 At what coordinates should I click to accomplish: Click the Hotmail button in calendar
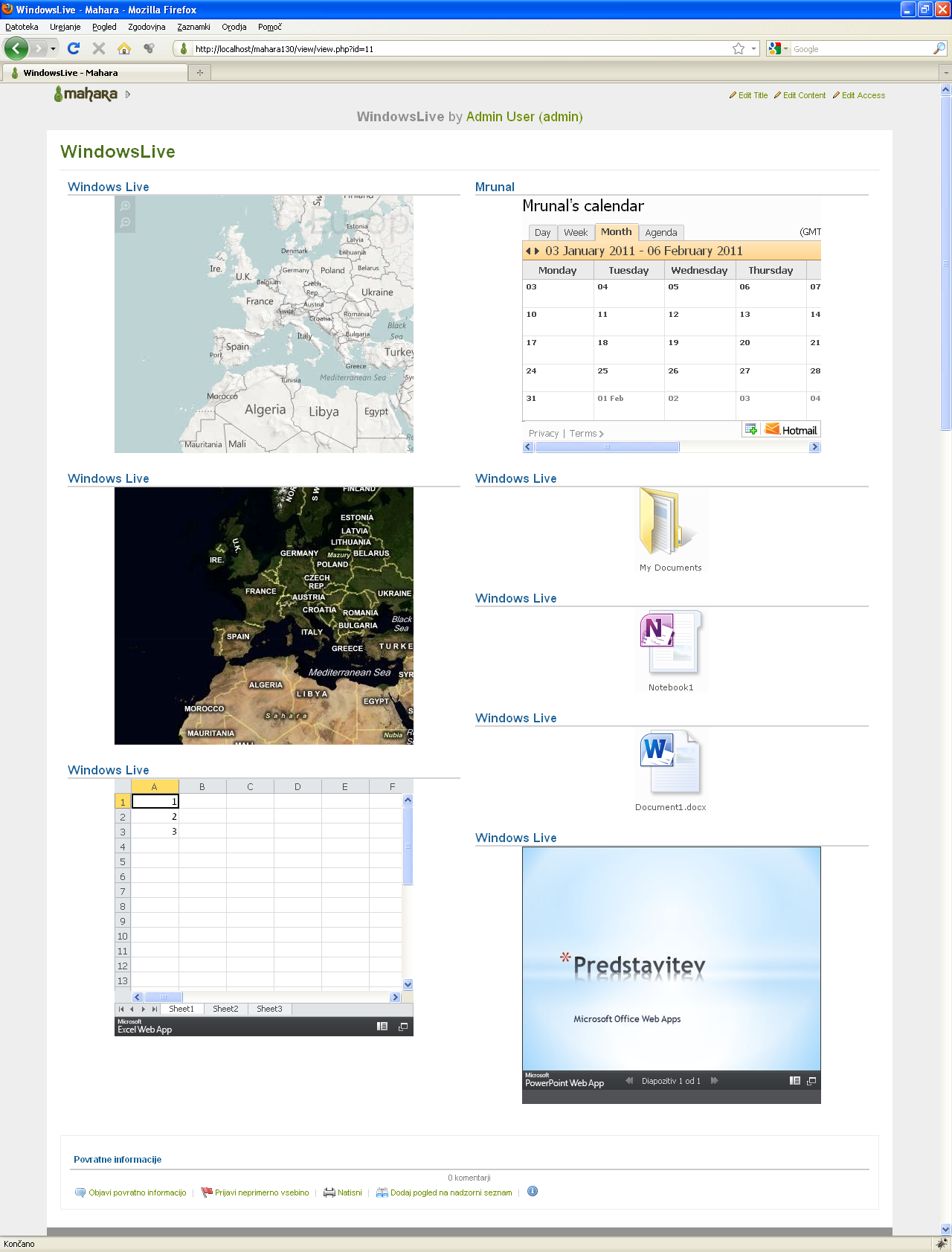tap(791, 429)
